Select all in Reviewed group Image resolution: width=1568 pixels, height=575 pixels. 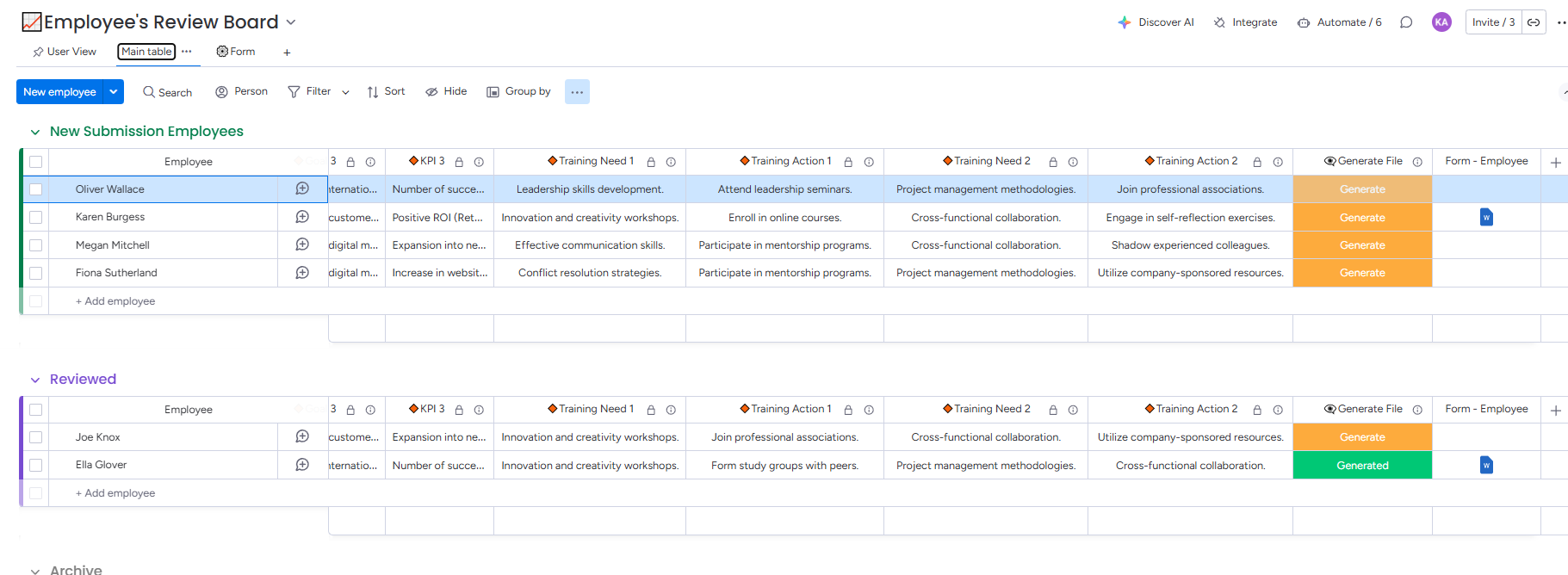click(x=35, y=410)
